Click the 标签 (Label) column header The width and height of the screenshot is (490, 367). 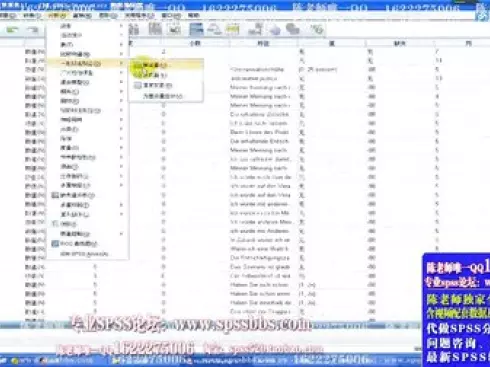point(263,43)
